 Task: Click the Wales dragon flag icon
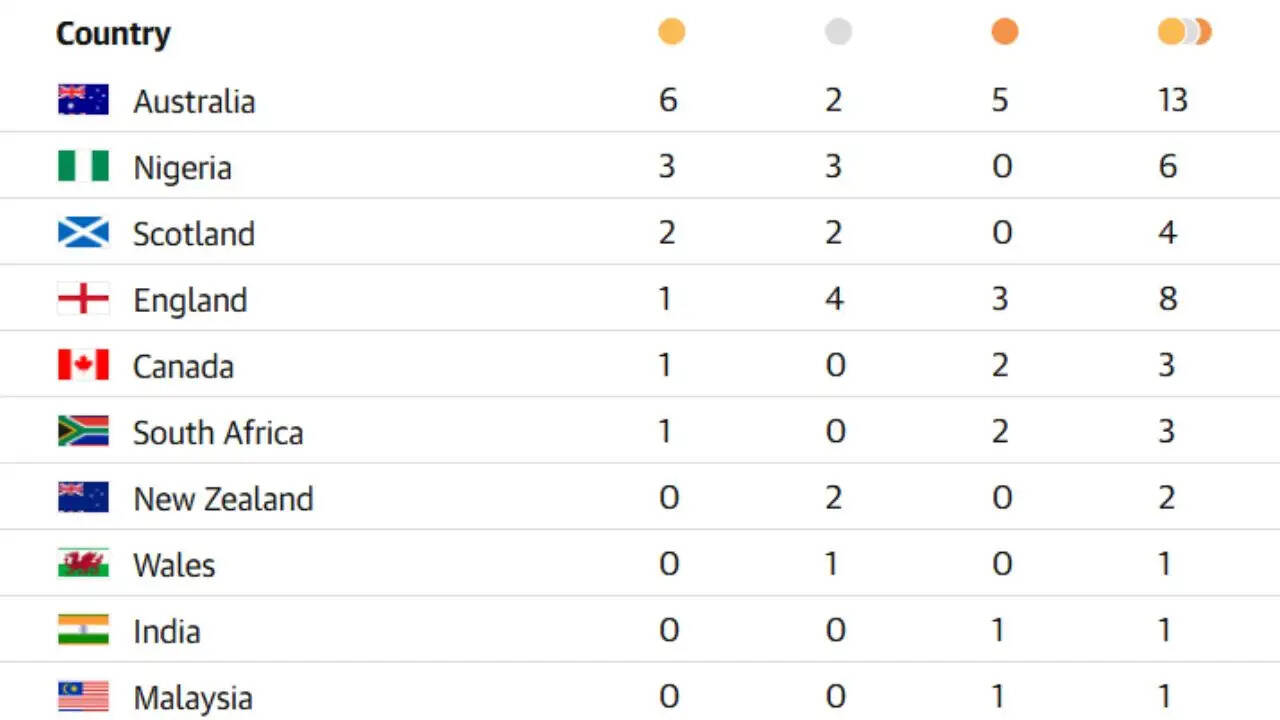coord(83,563)
